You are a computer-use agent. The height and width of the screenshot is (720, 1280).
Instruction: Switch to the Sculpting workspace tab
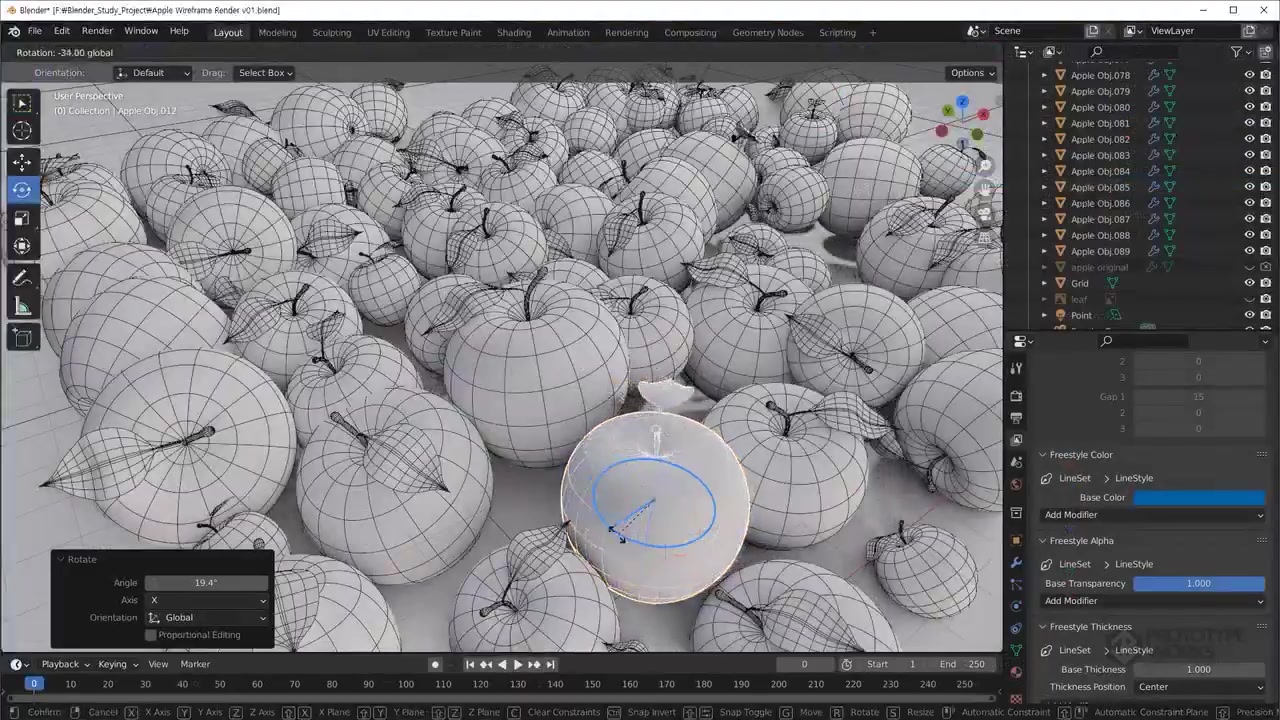(331, 32)
